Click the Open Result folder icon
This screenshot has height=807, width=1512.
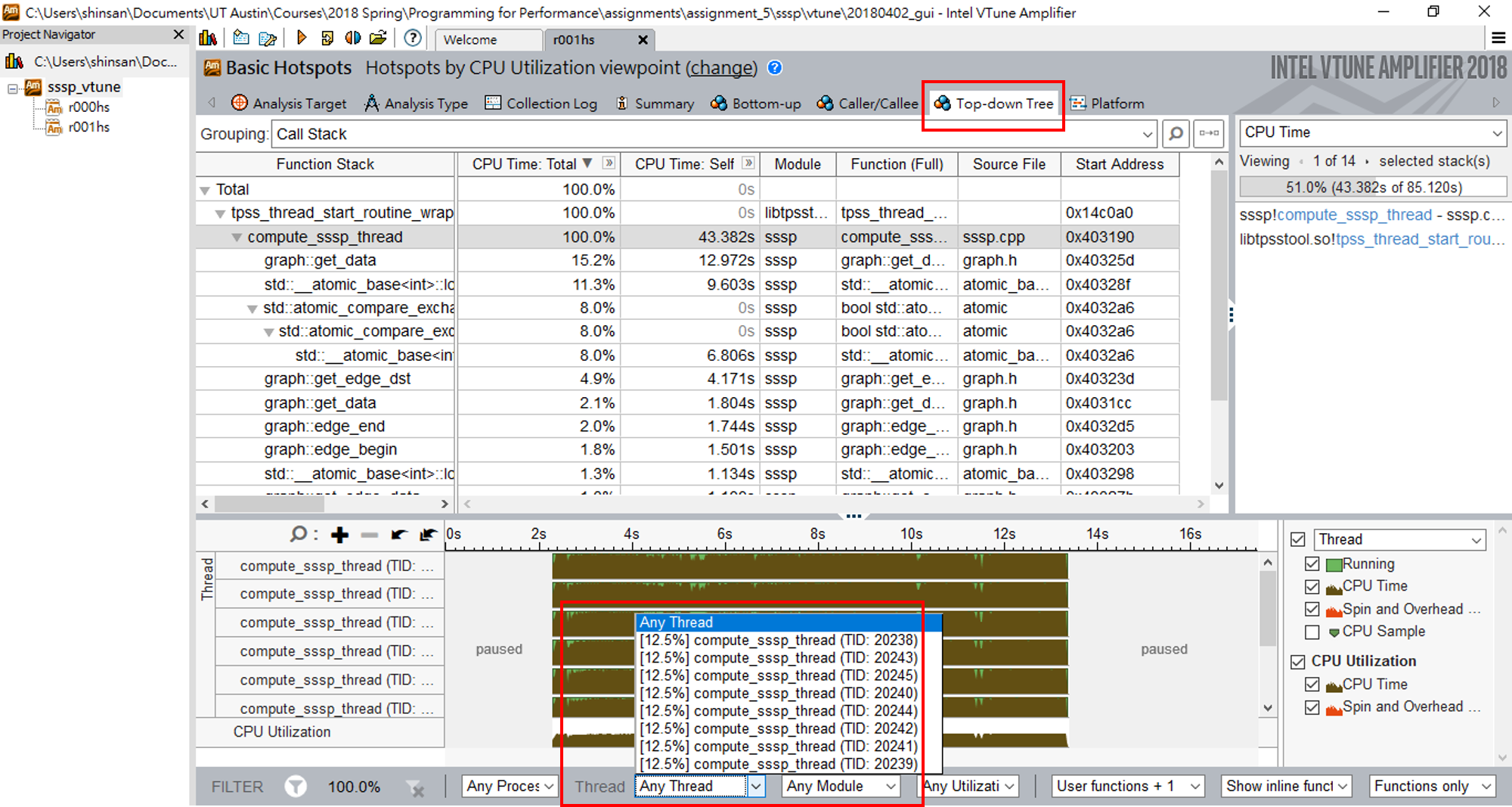click(378, 38)
